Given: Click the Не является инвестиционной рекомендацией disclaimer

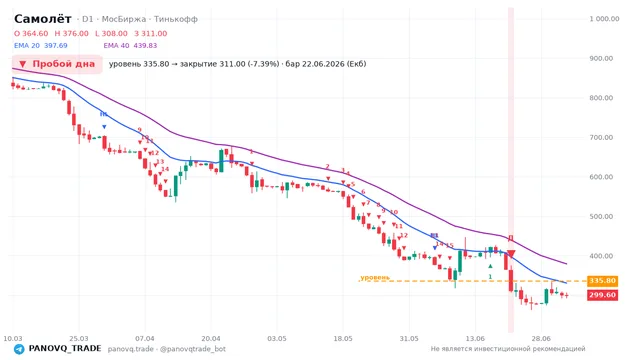Looking at the screenshot, I should 508,349.
